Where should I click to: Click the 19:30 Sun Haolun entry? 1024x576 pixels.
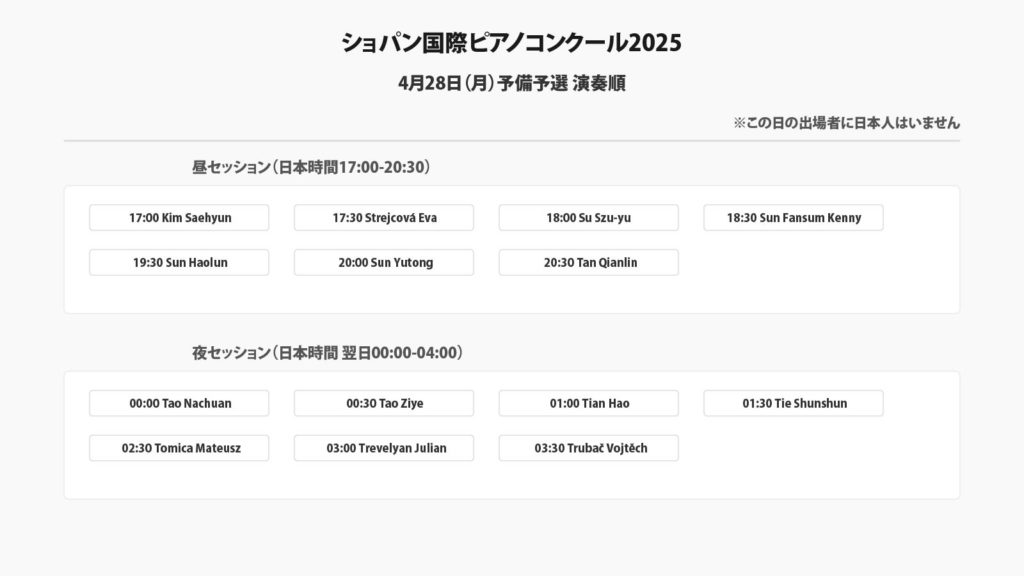(179, 263)
